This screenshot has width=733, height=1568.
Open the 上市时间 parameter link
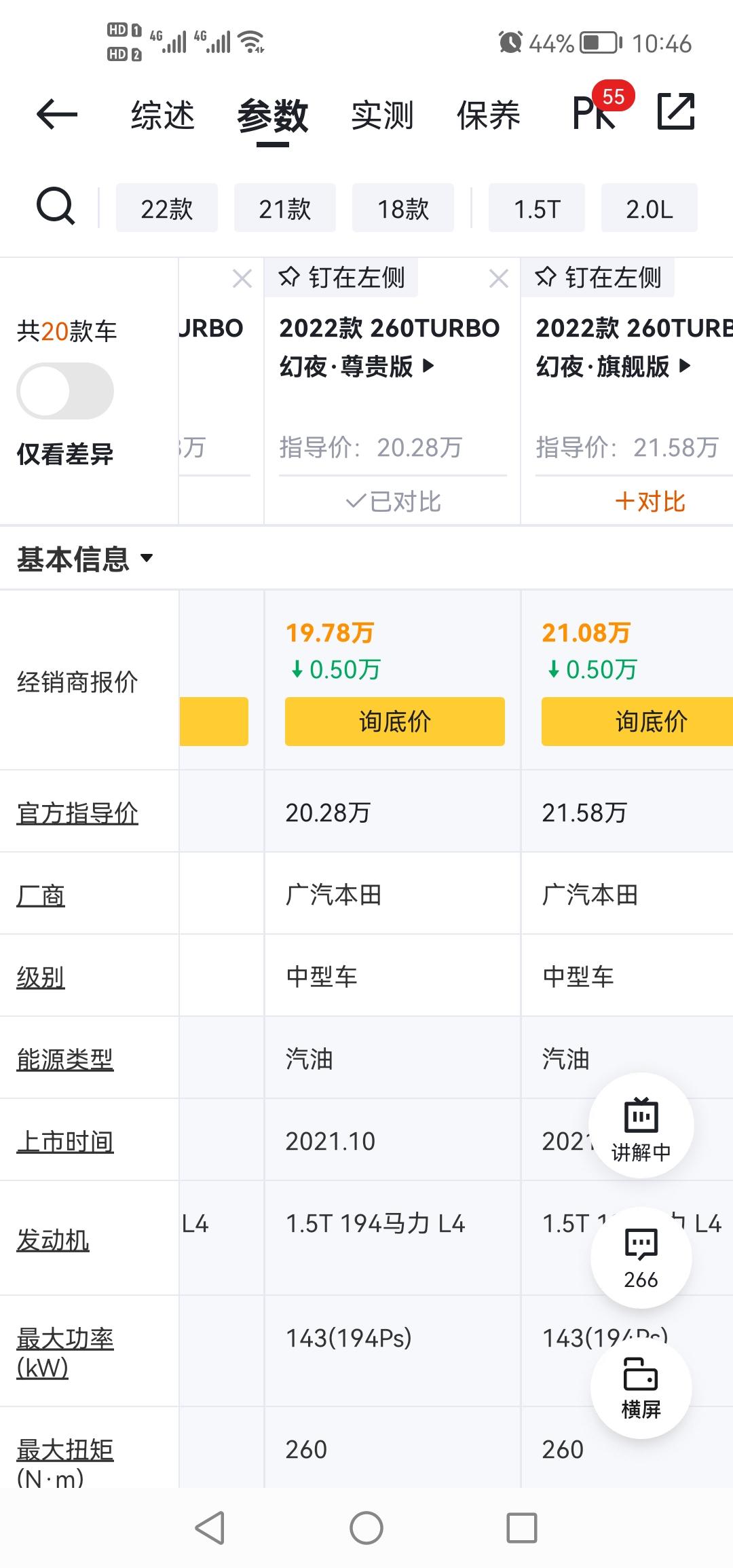point(65,1142)
